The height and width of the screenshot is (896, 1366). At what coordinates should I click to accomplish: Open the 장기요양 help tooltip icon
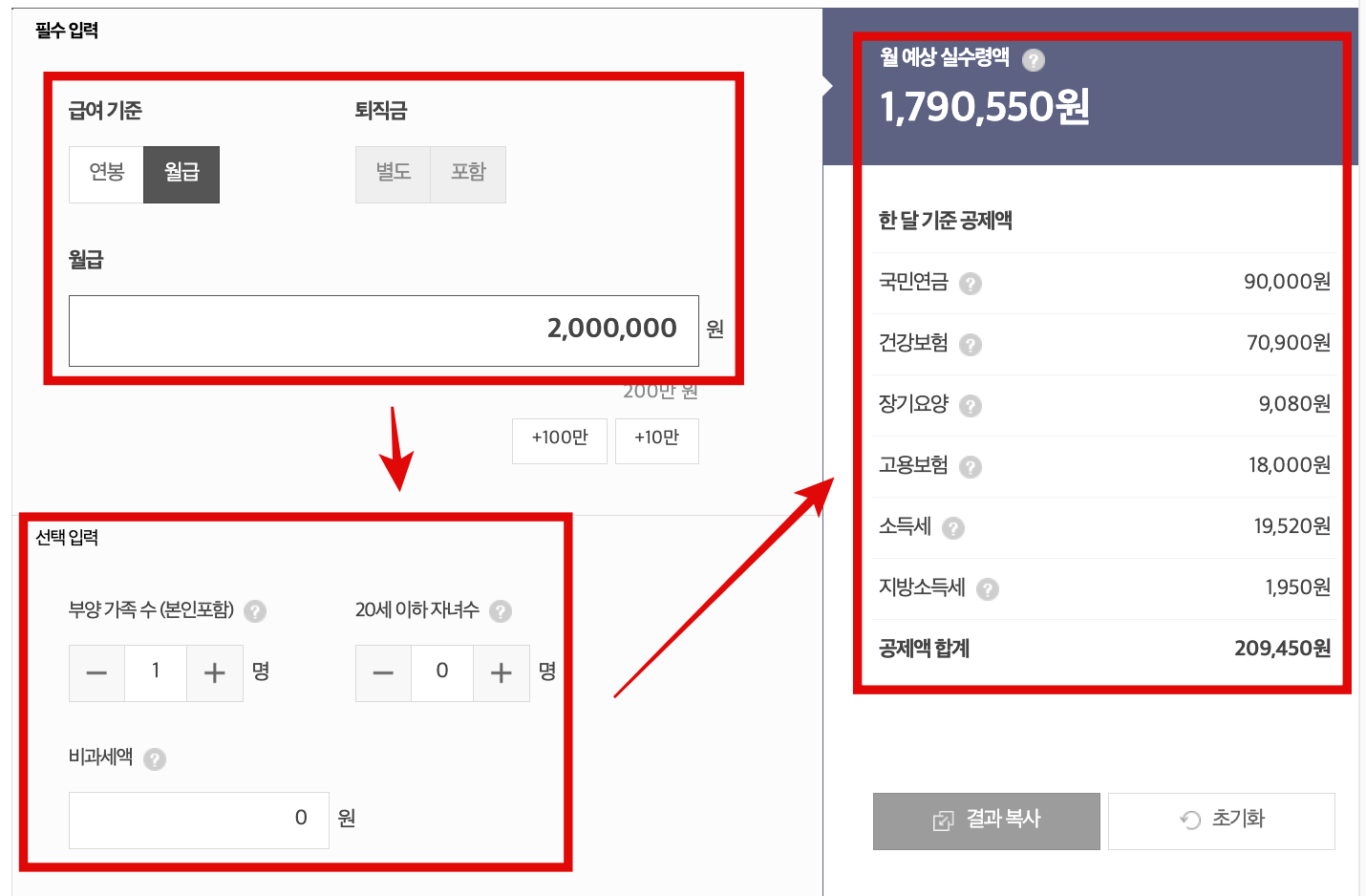click(970, 405)
